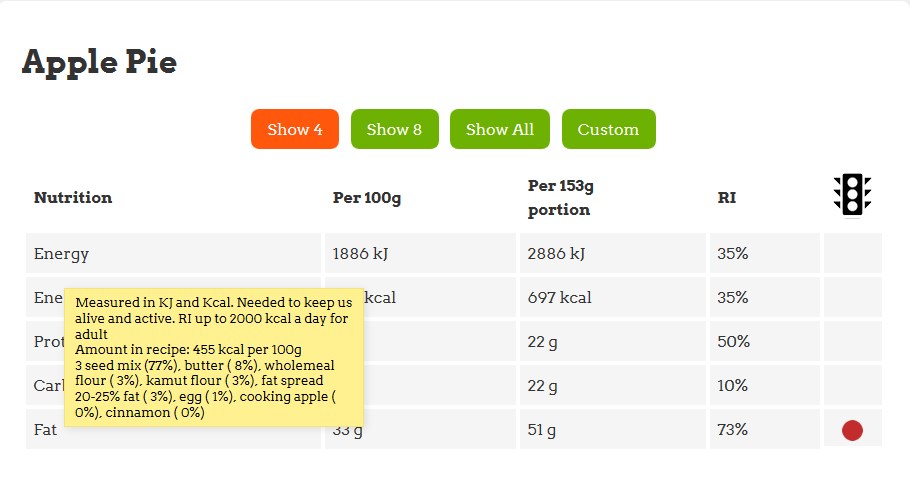Click the Energy row label
The image size is (910, 478).
(x=62, y=254)
